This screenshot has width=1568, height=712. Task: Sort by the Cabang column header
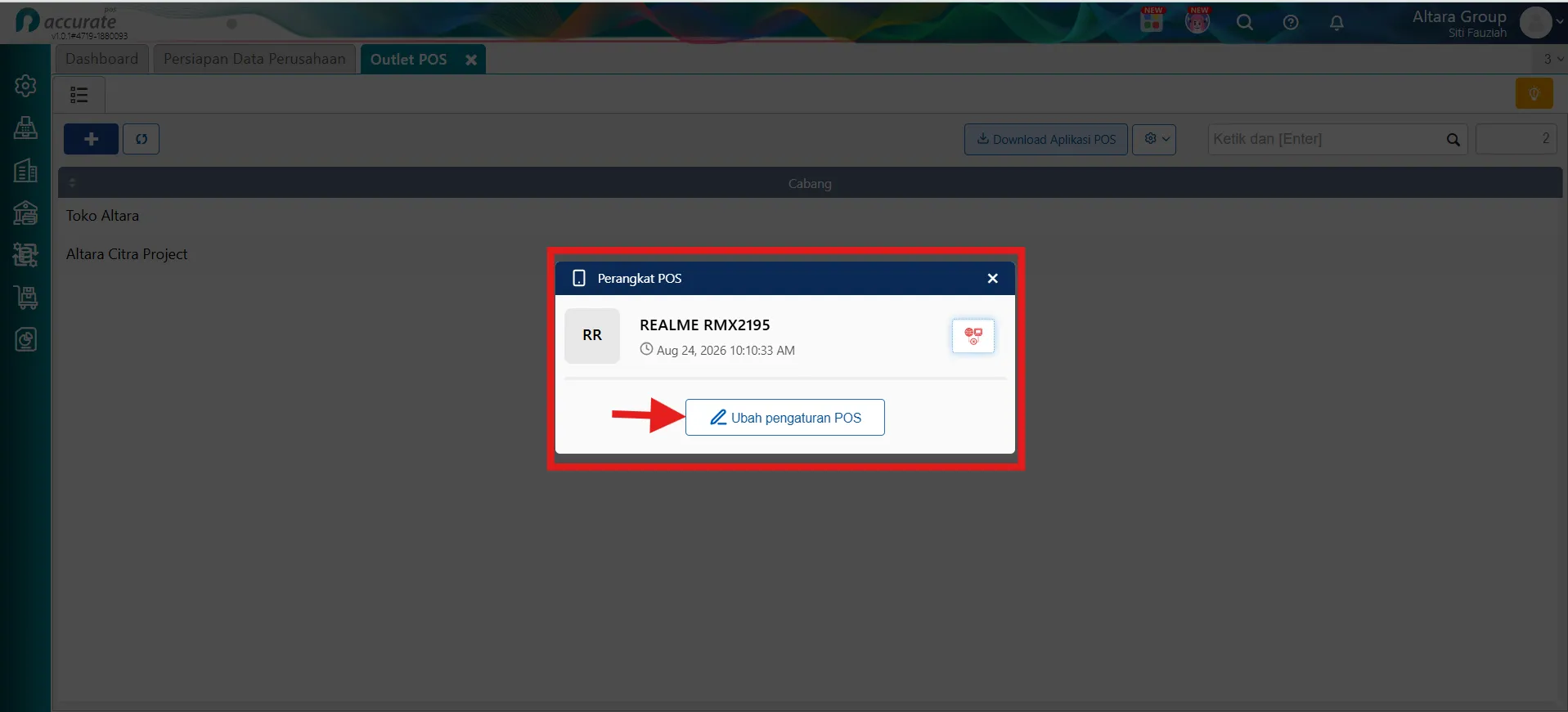(810, 183)
